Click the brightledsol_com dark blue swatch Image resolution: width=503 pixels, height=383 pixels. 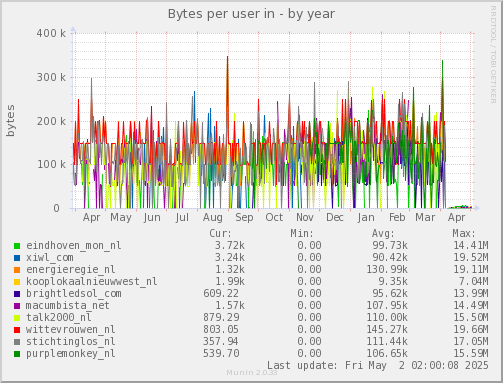[x=17, y=294]
